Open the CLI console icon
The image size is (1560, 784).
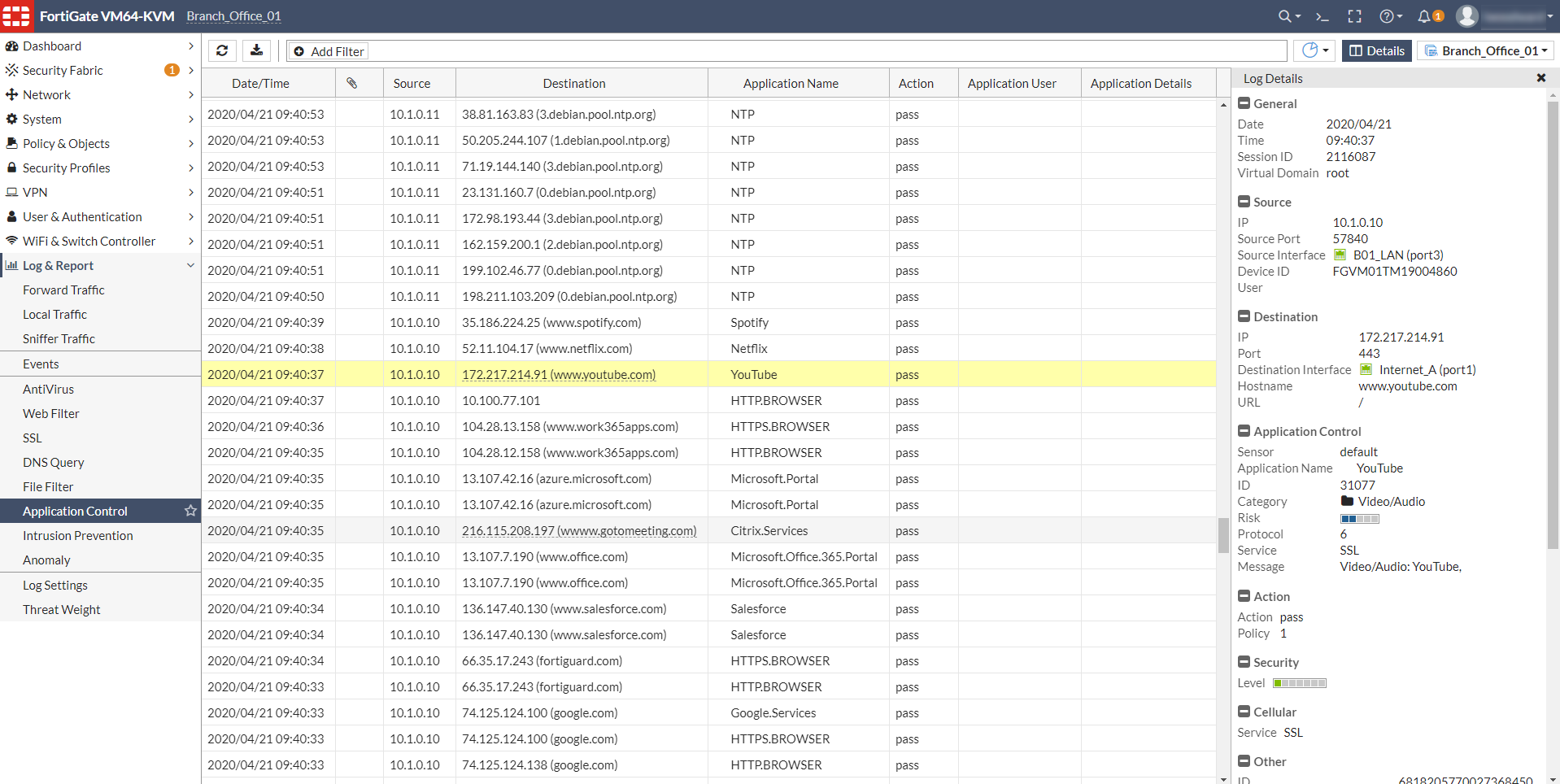coord(1323,16)
